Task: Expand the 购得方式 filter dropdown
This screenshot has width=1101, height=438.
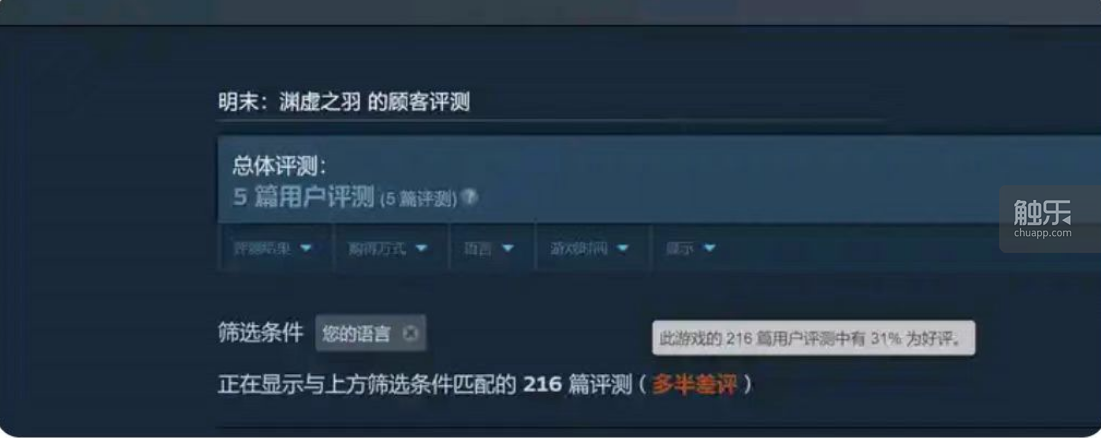Action: tap(390, 248)
